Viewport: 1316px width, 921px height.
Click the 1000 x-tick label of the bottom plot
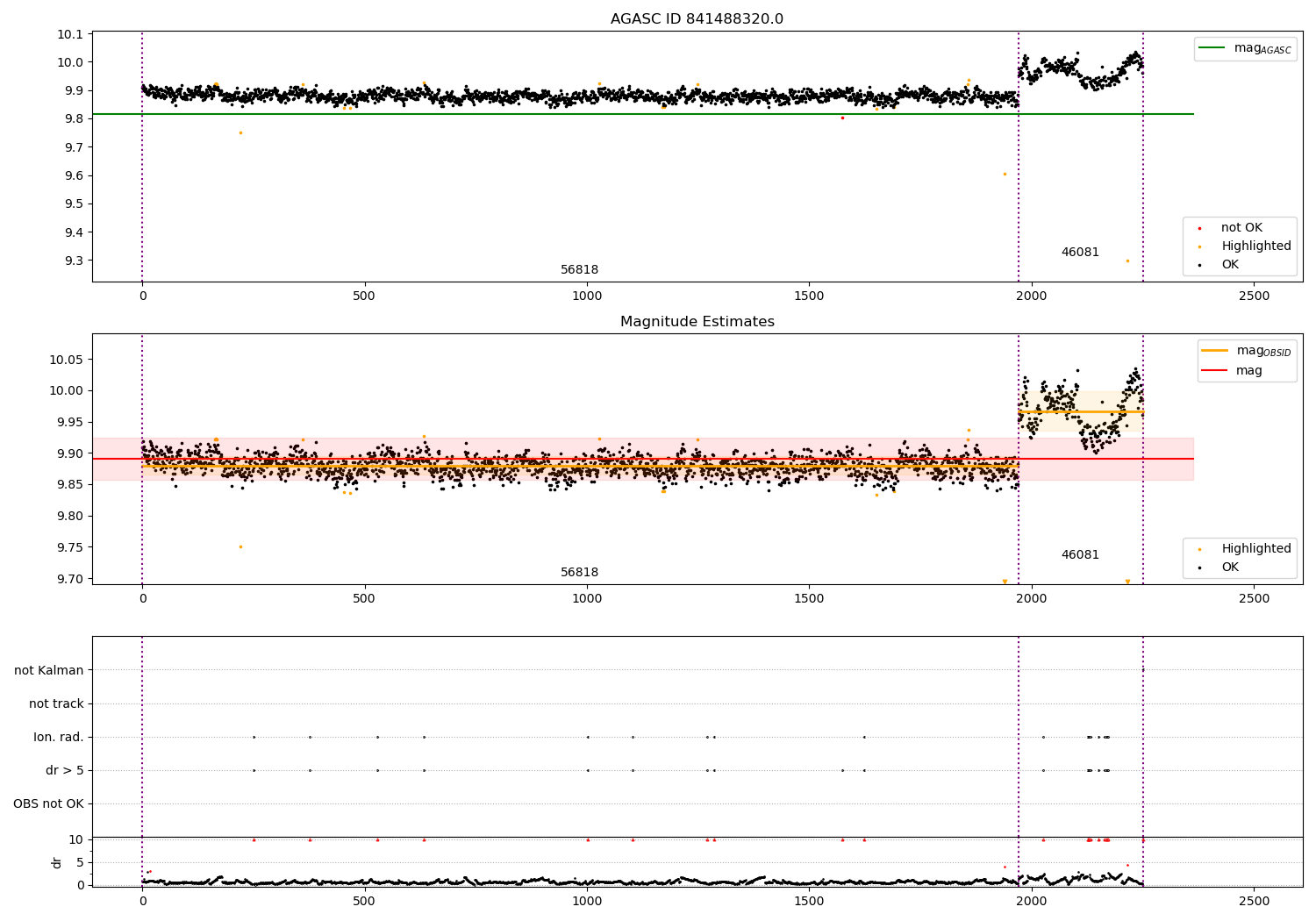tap(587, 902)
